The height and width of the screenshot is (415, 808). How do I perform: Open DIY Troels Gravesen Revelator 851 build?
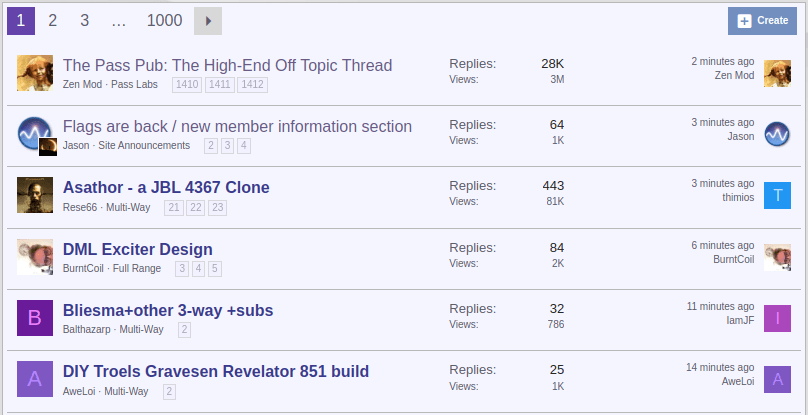(216, 371)
